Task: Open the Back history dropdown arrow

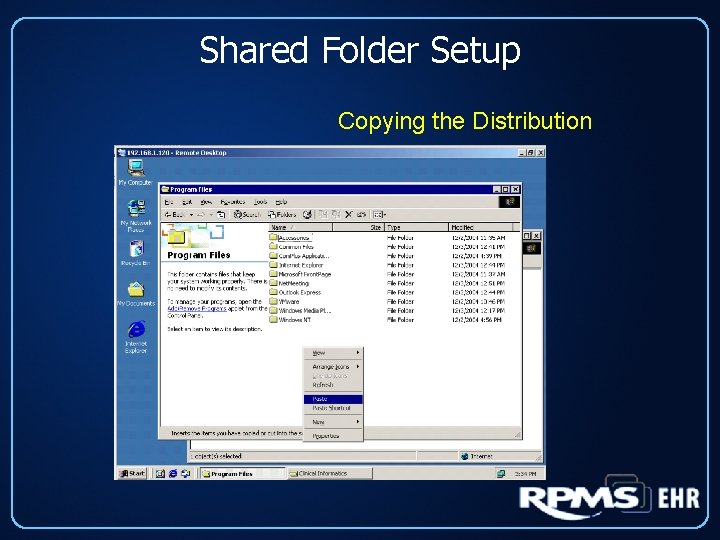Action: [x=191, y=215]
